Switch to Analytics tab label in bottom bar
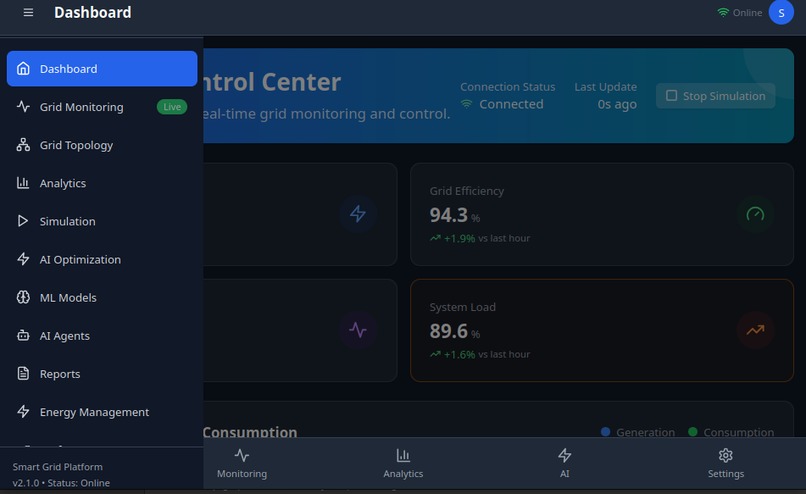The image size is (806, 494). click(403, 473)
